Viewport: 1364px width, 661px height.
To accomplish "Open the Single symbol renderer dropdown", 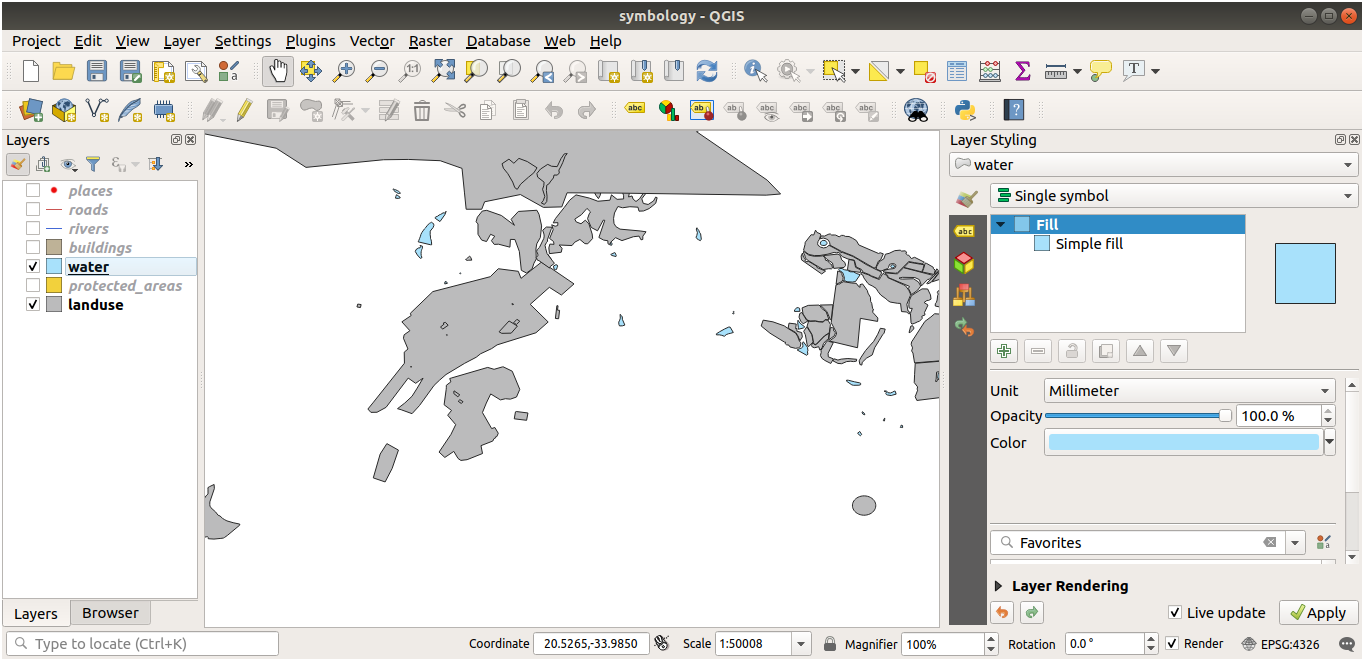I will click(x=1173, y=196).
